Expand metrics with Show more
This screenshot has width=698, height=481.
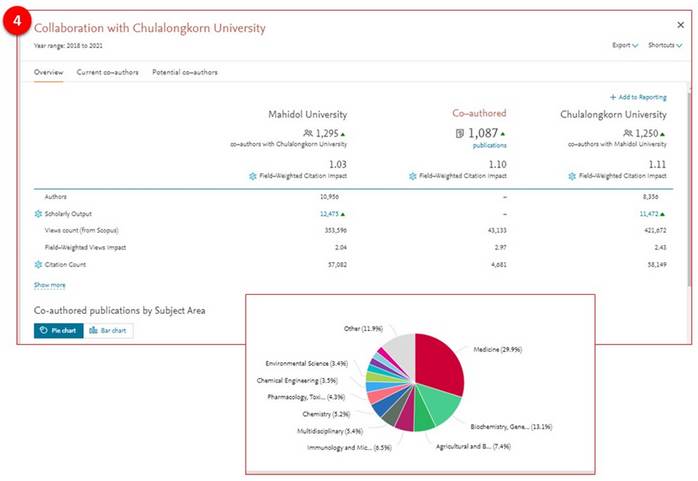pos(50,285)
